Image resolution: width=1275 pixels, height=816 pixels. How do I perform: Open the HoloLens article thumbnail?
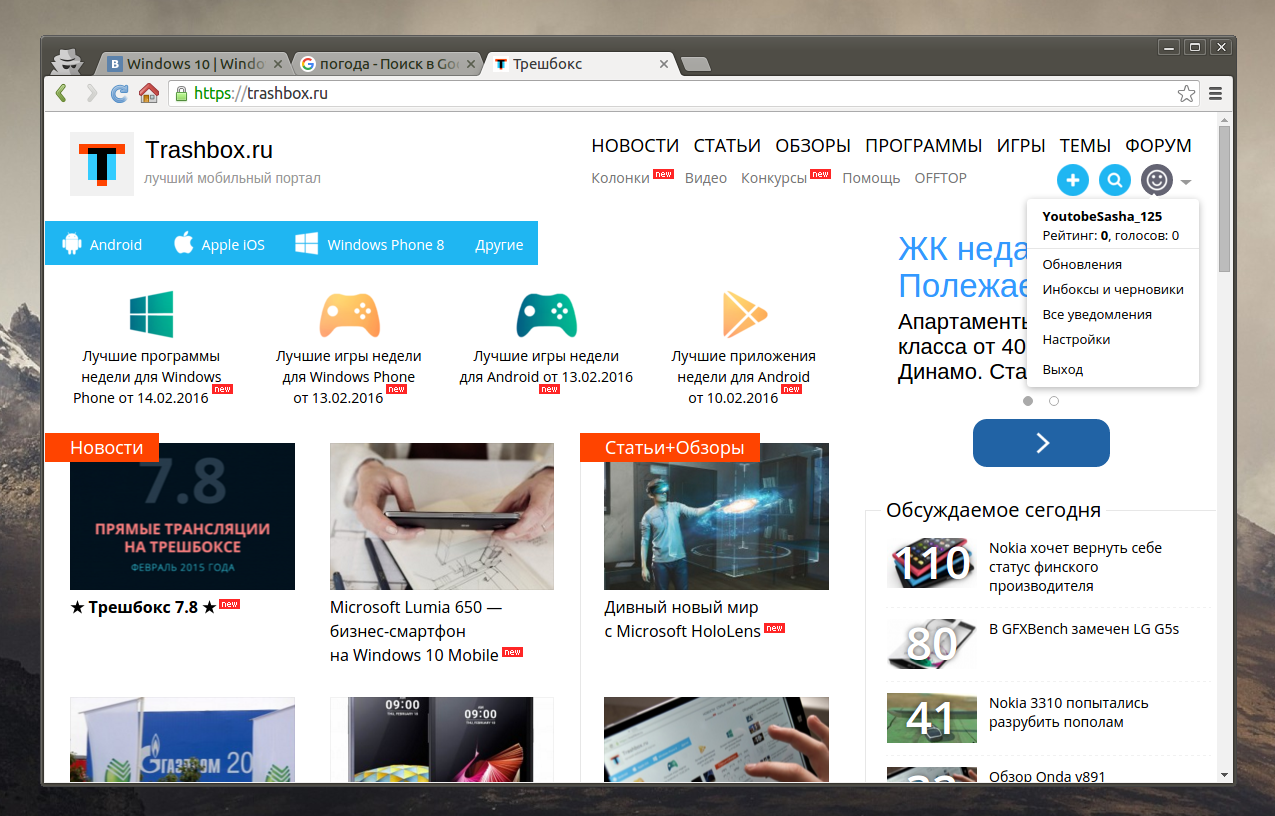tap(716, 516)
